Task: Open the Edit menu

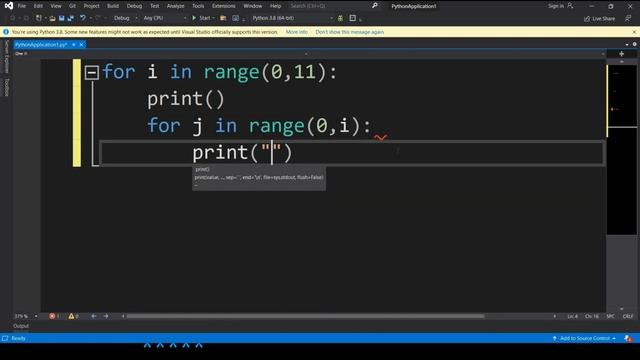Action: pos(38,6)
